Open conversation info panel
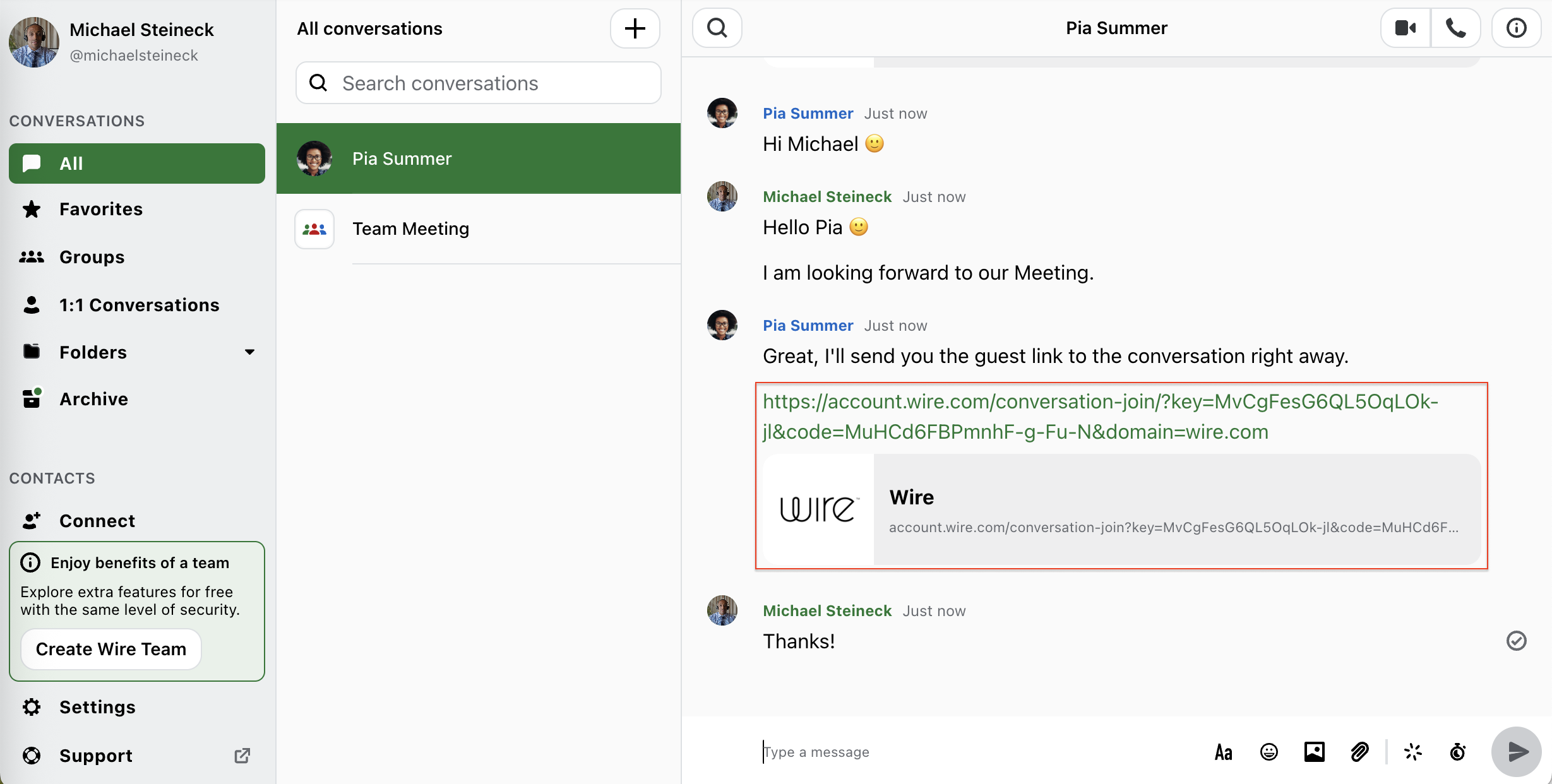 [1516, 28]
